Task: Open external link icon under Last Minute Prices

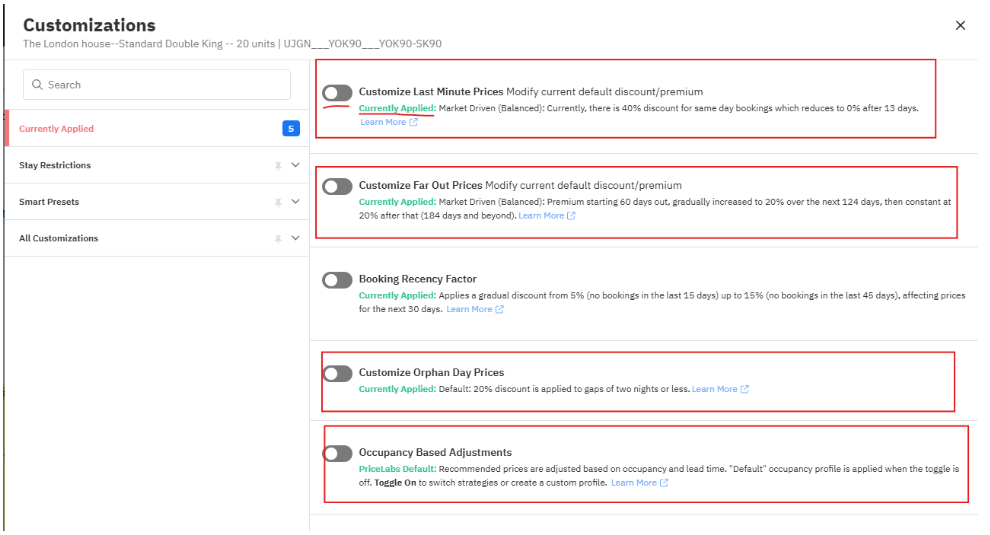Action: (413, 123)
